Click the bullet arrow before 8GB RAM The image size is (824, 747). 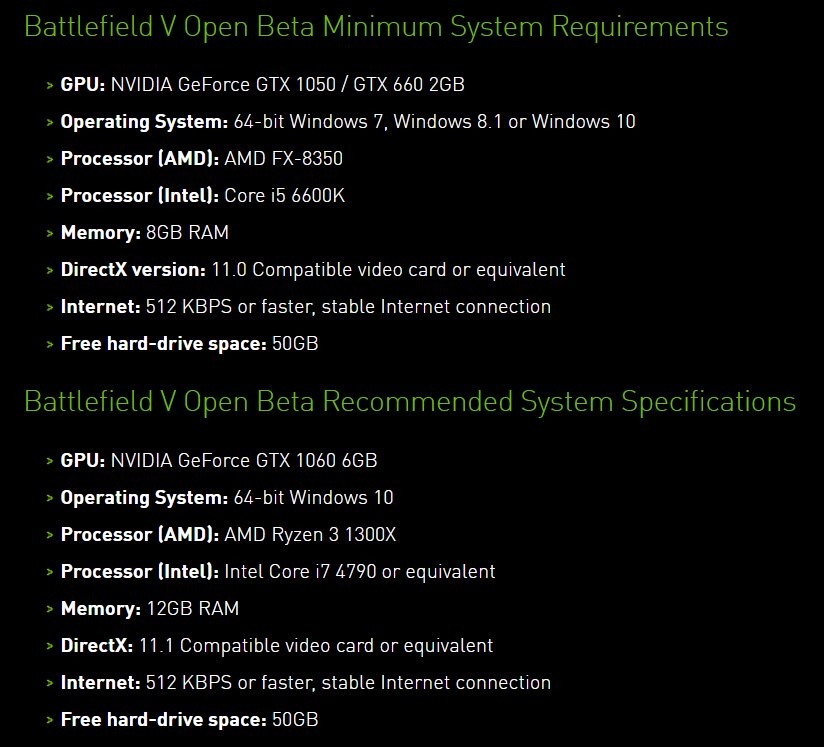(50, 234)
